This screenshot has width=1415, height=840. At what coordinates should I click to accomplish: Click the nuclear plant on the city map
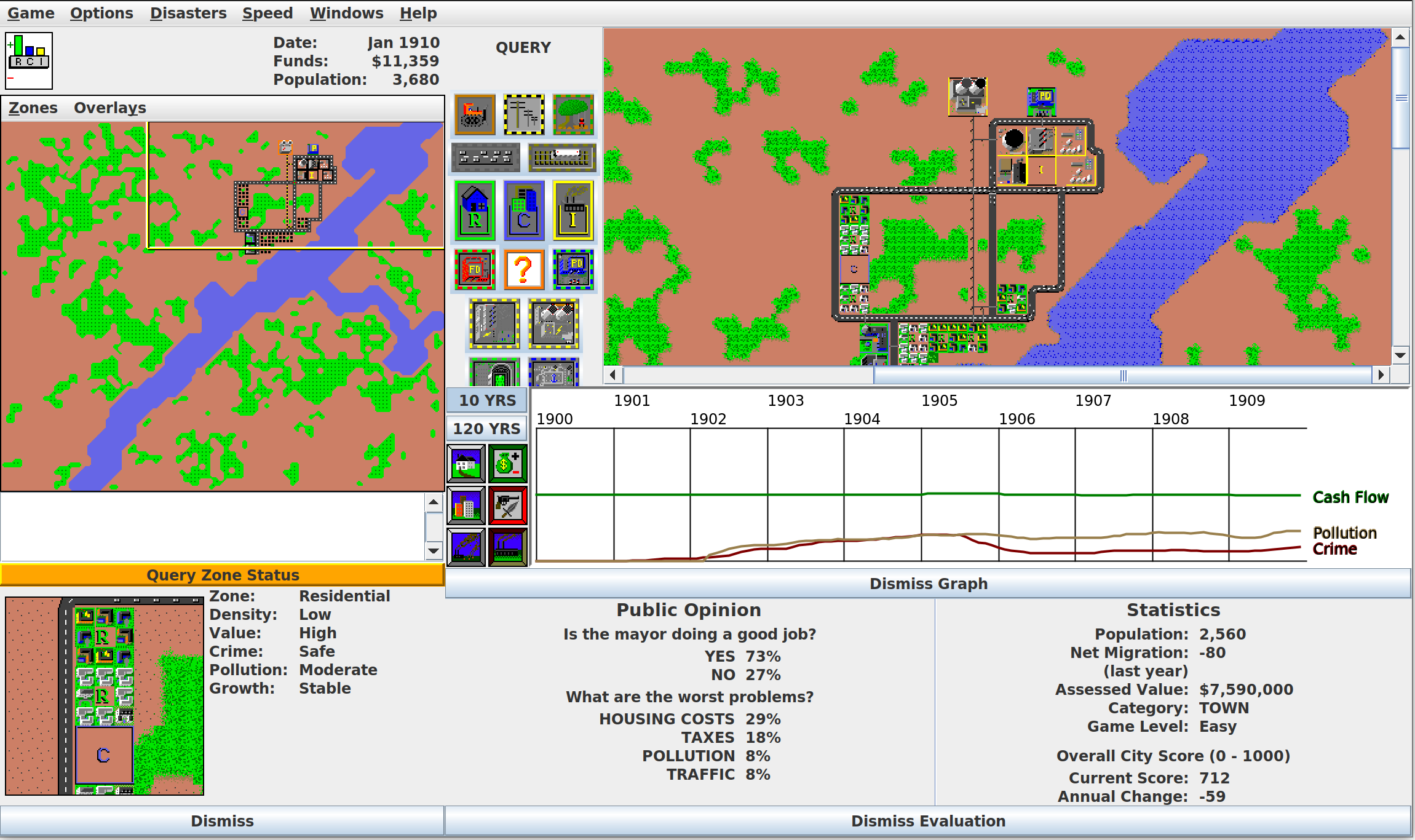[967, 97]
